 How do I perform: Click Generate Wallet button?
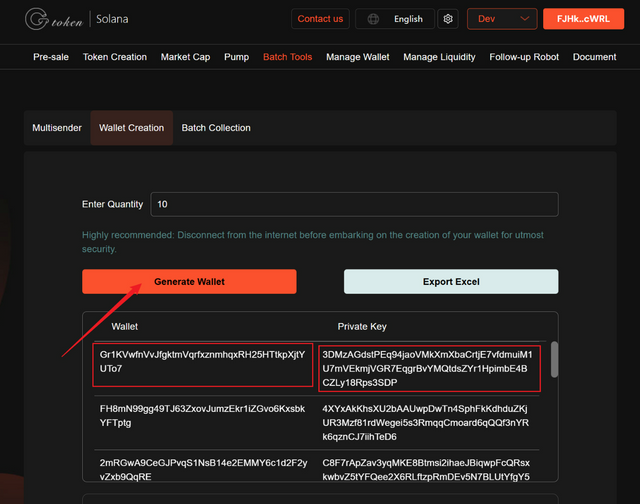(x=189, y=282)
